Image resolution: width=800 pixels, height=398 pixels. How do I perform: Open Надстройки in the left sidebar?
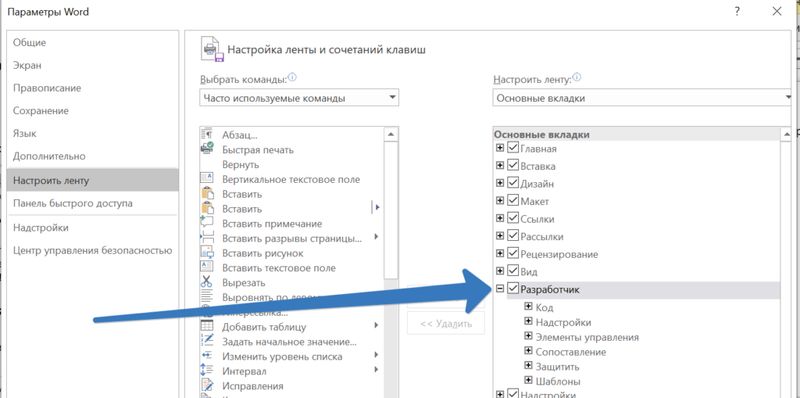click(93, 228)
